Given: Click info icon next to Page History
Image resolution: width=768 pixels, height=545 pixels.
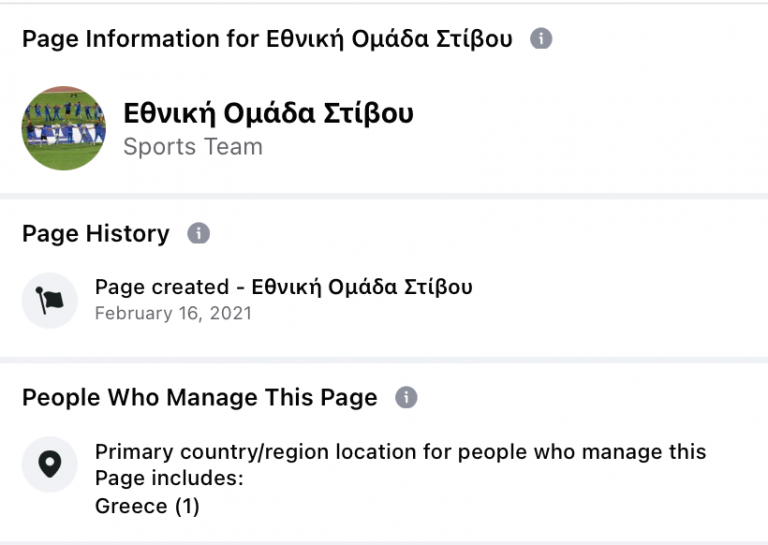Looking at the screenshot, I should (x=199, y=234).
